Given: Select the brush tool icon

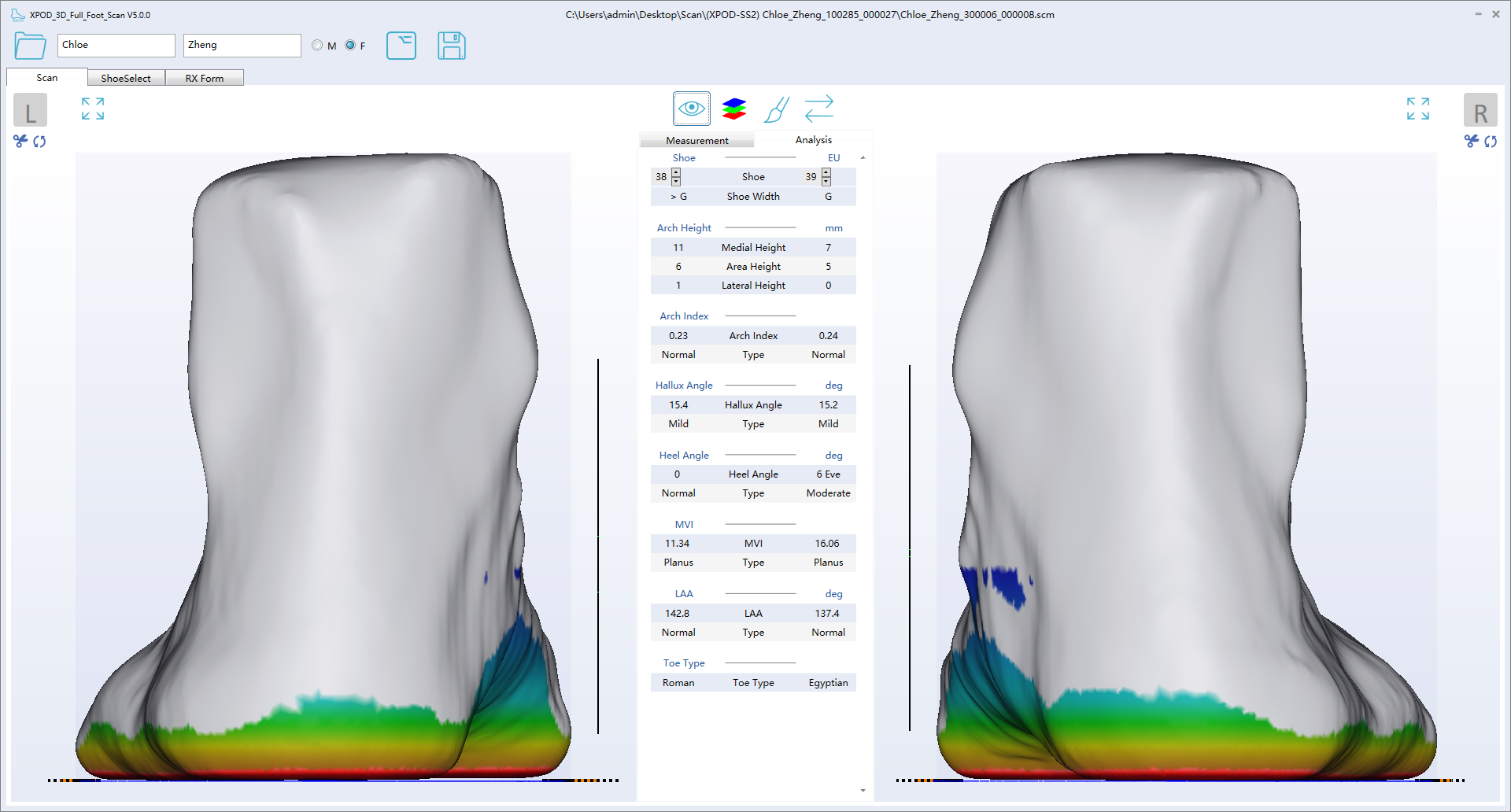Looking at the screenshot, I should (x=776, y=109).
